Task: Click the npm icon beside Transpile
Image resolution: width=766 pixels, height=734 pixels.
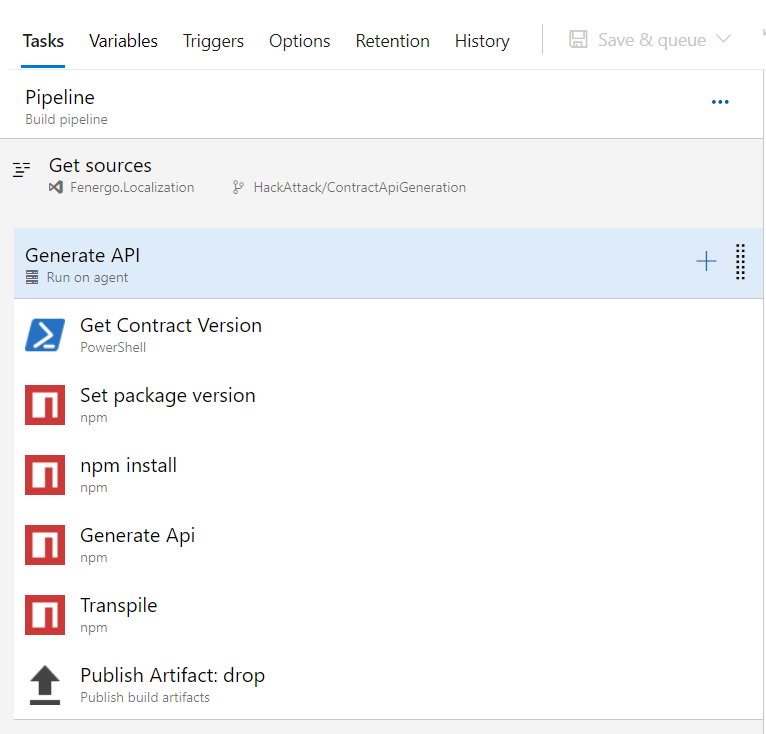Action: [45, 615]
